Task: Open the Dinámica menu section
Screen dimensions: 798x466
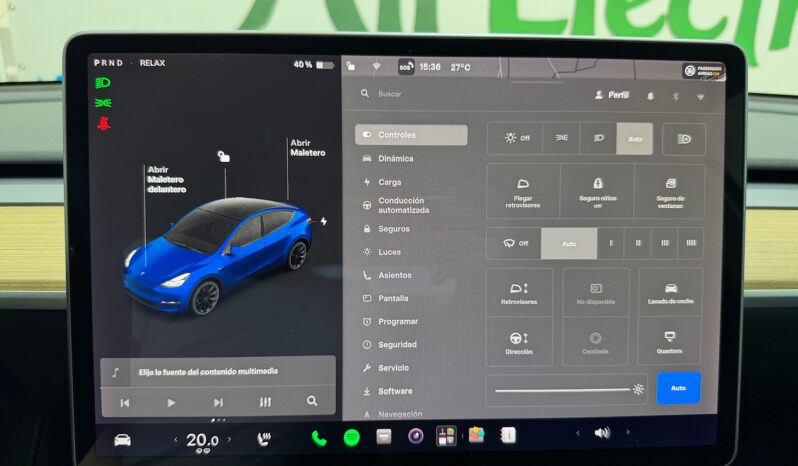Action: 388,159
